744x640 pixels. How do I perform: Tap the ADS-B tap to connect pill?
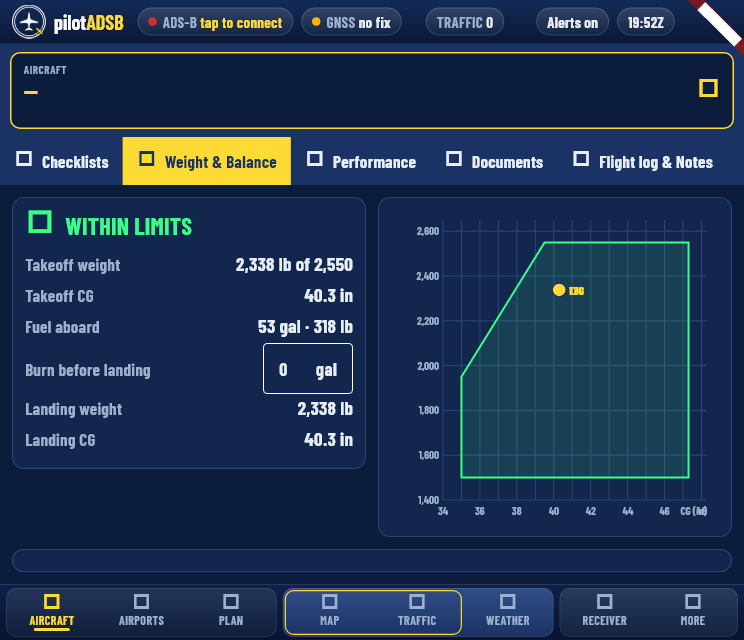215,22
